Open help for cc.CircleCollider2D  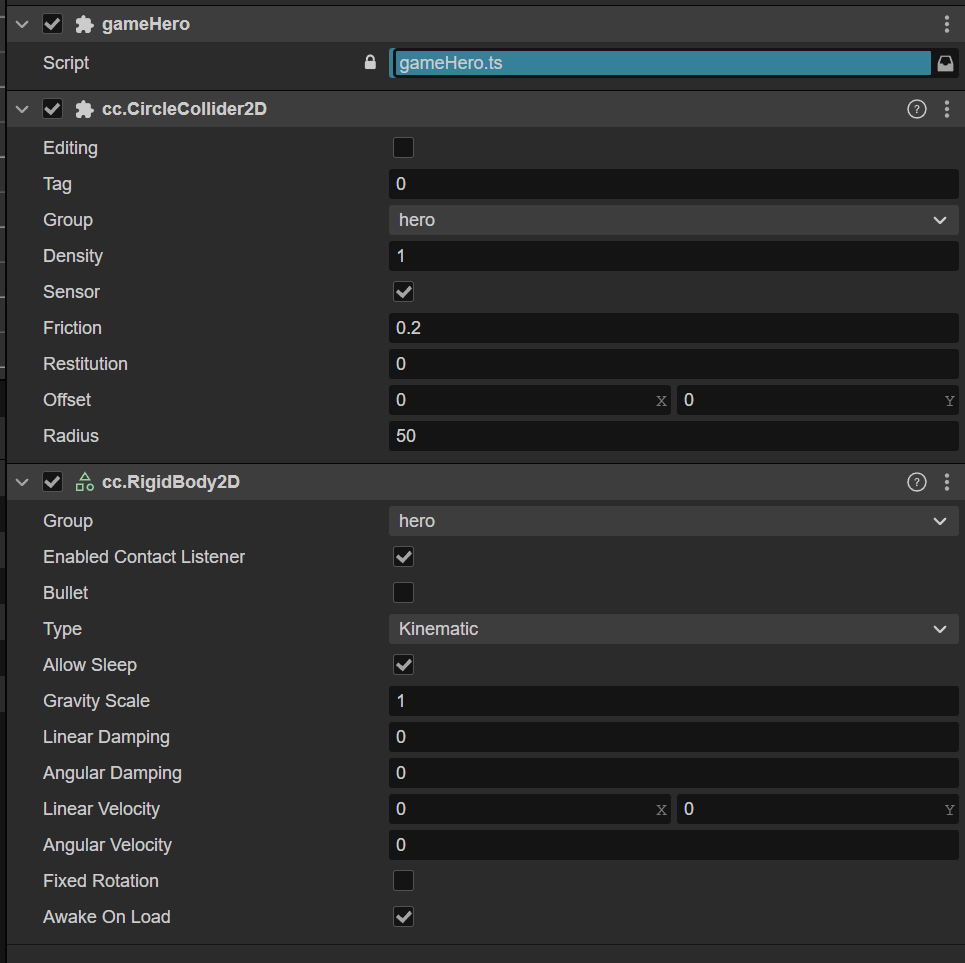click(916, 109)
